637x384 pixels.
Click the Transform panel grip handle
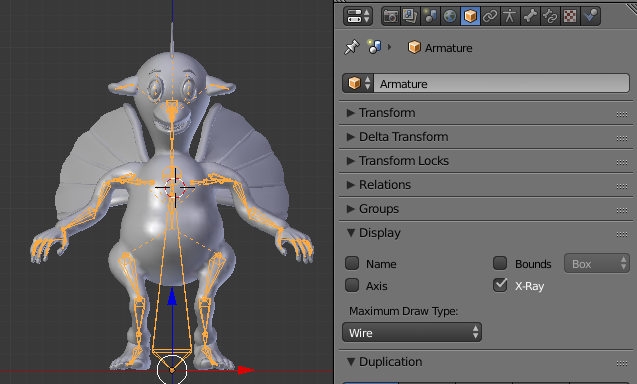[x=622, y=114]
